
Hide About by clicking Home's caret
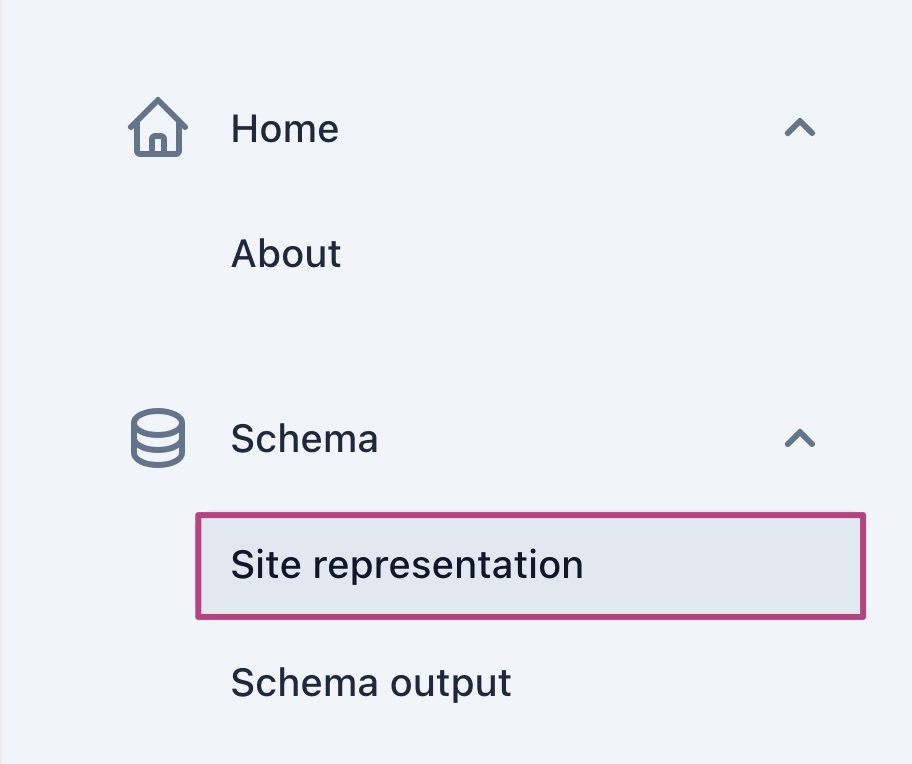[800, 127]
